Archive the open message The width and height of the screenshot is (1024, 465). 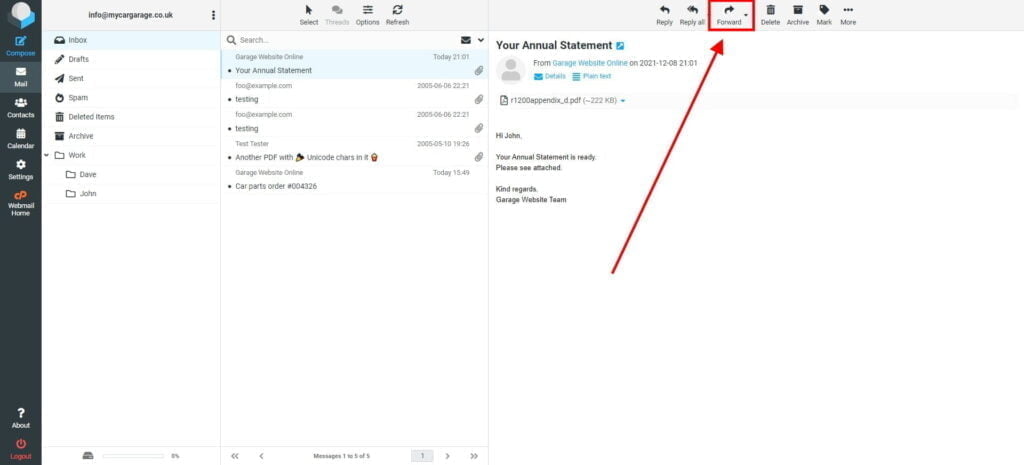coord(797,15)
